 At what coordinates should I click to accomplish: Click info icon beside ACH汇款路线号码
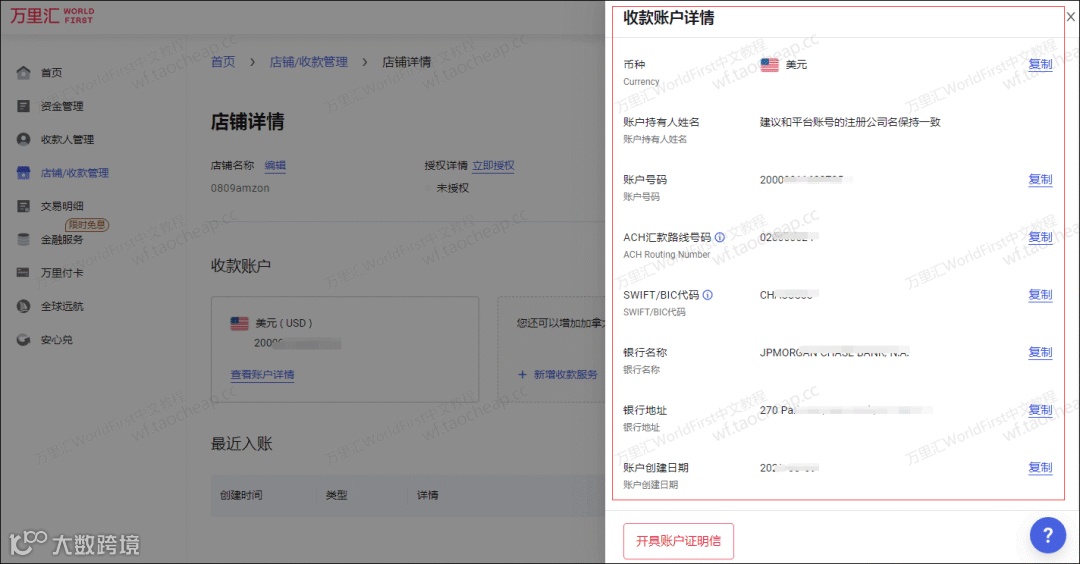[x=720, y=237]
